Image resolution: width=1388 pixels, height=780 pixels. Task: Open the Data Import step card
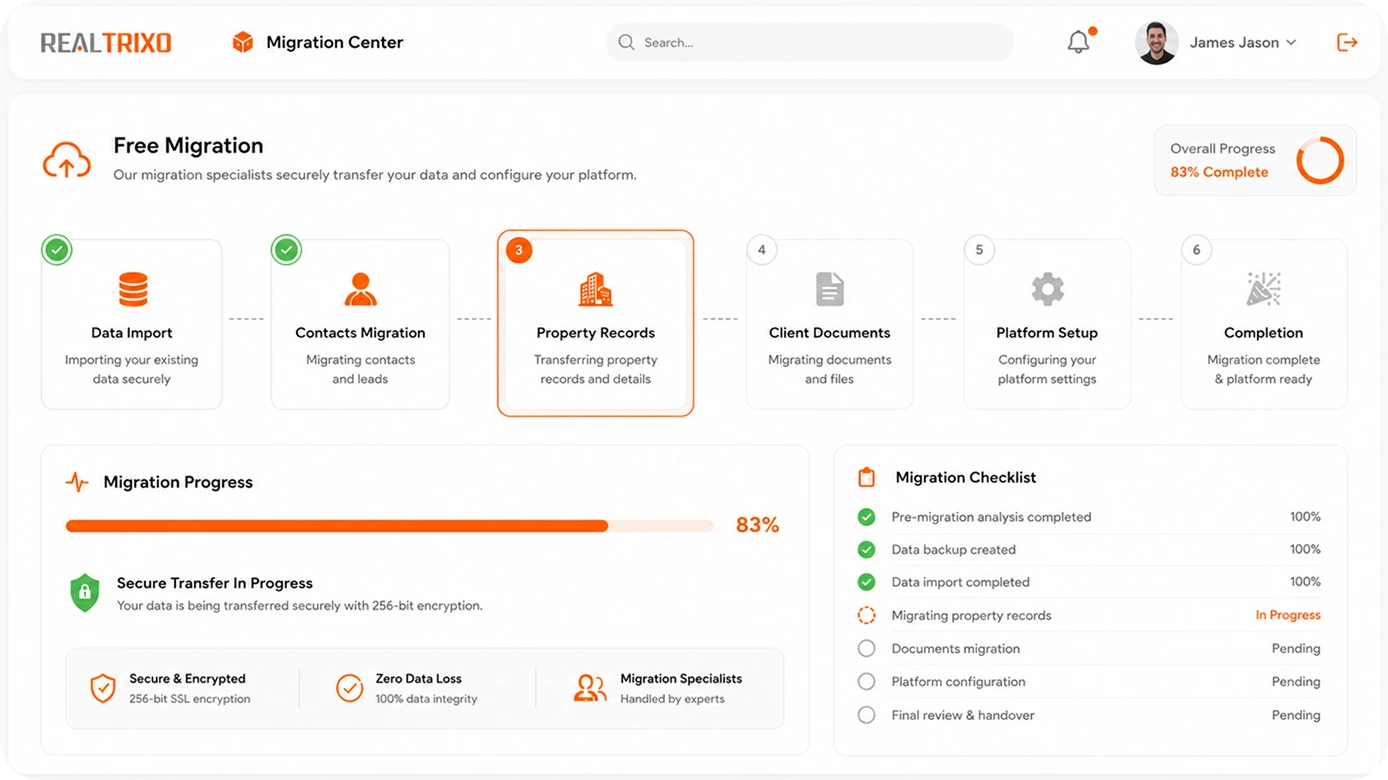tap(132, 324)
